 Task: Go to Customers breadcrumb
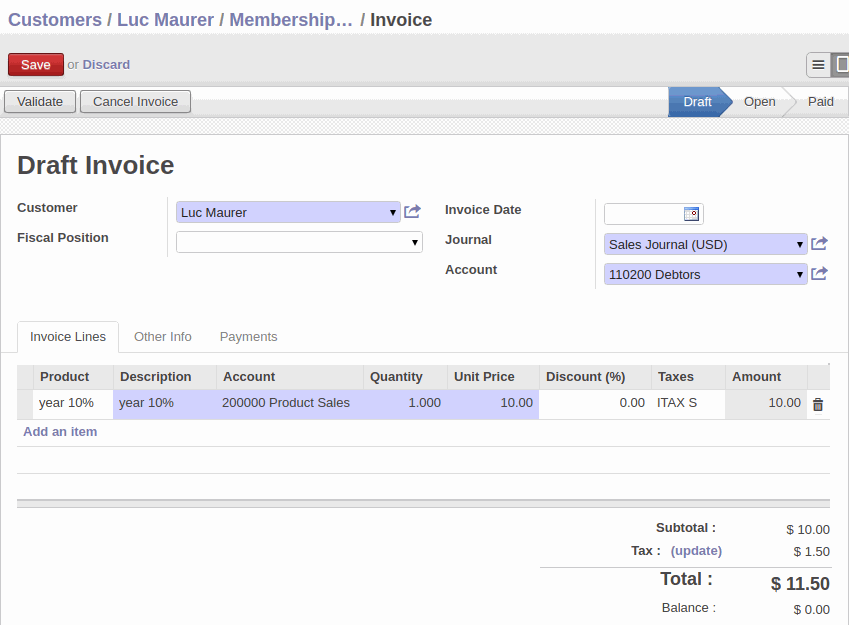(55, 19)
